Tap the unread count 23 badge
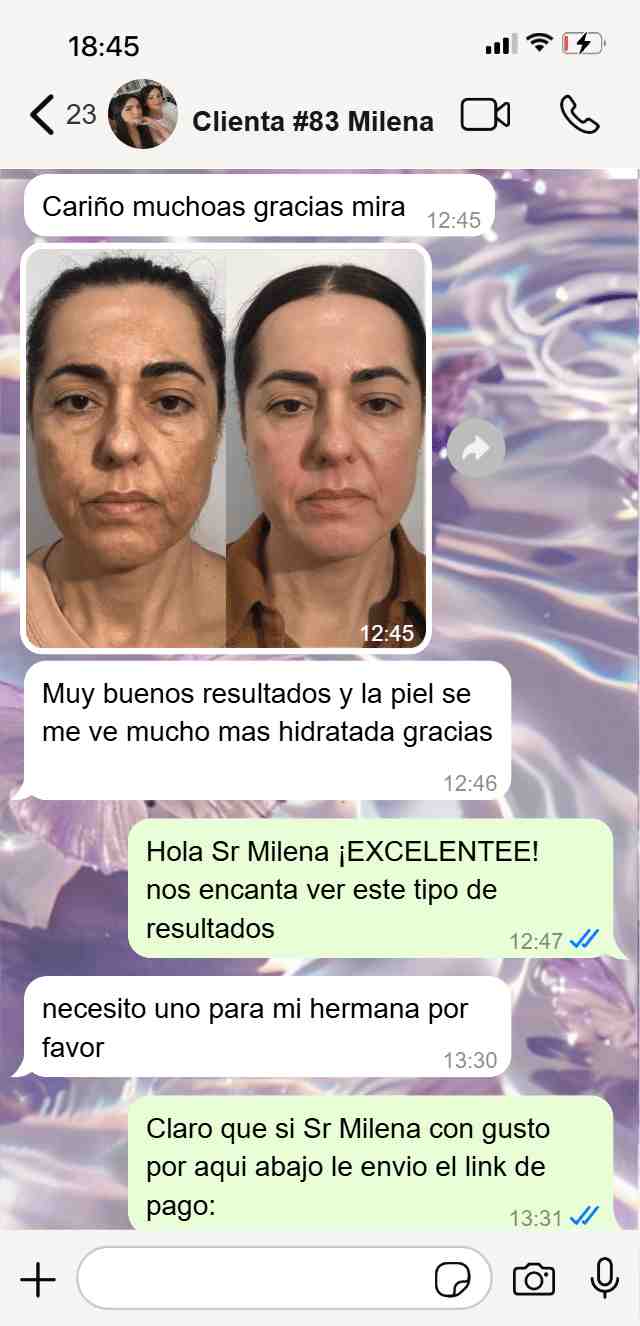The width and height of the screenshot is (640, 1326). click(x=81, y=114)
